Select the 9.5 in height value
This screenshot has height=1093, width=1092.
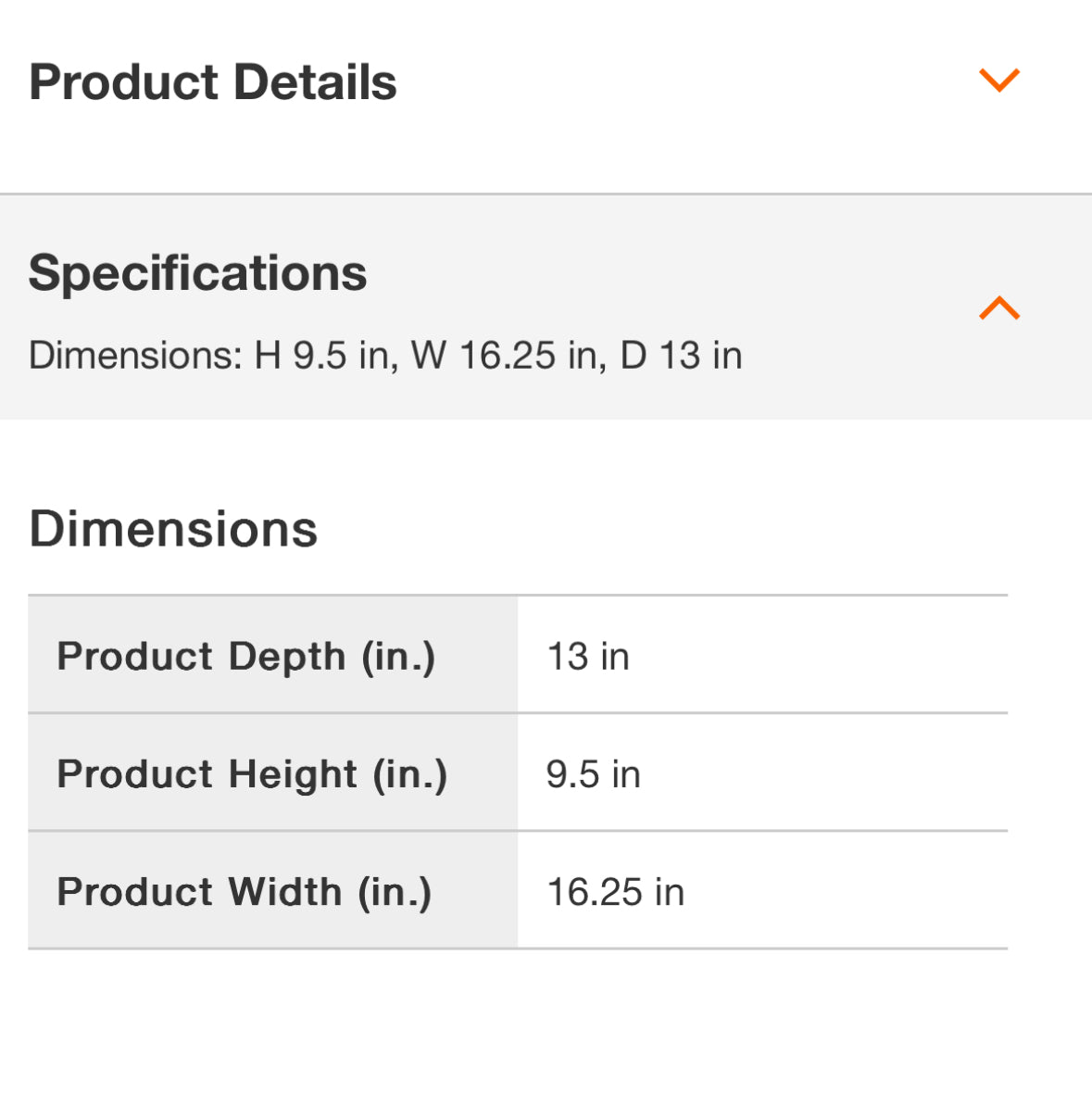point(593,774)
